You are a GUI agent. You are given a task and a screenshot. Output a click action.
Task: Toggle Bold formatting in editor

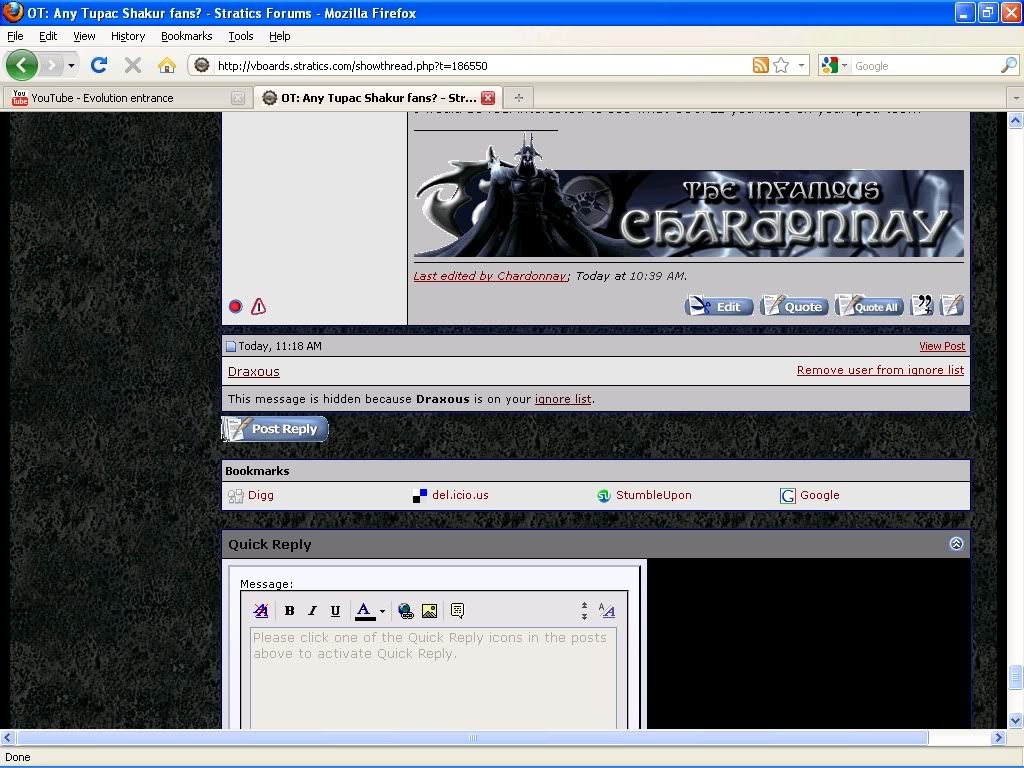coord(289,611)
